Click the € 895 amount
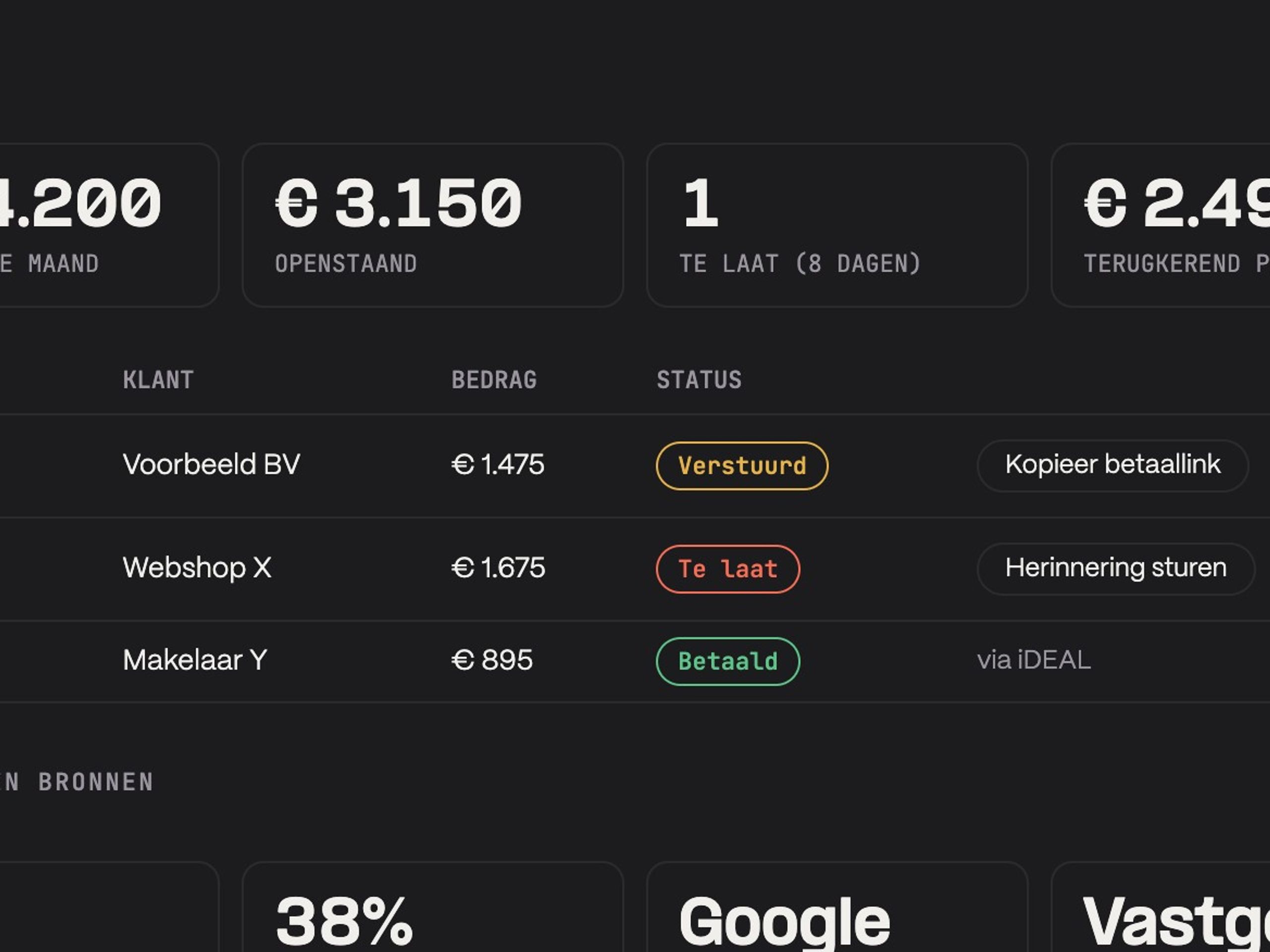 coord(492,660)
